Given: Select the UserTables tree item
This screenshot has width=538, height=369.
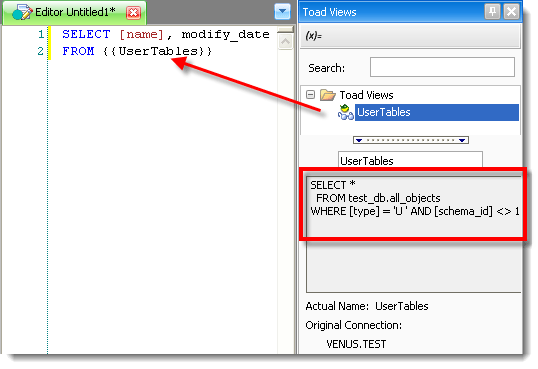Looking at the screenshot, I should tap(436, 112).
